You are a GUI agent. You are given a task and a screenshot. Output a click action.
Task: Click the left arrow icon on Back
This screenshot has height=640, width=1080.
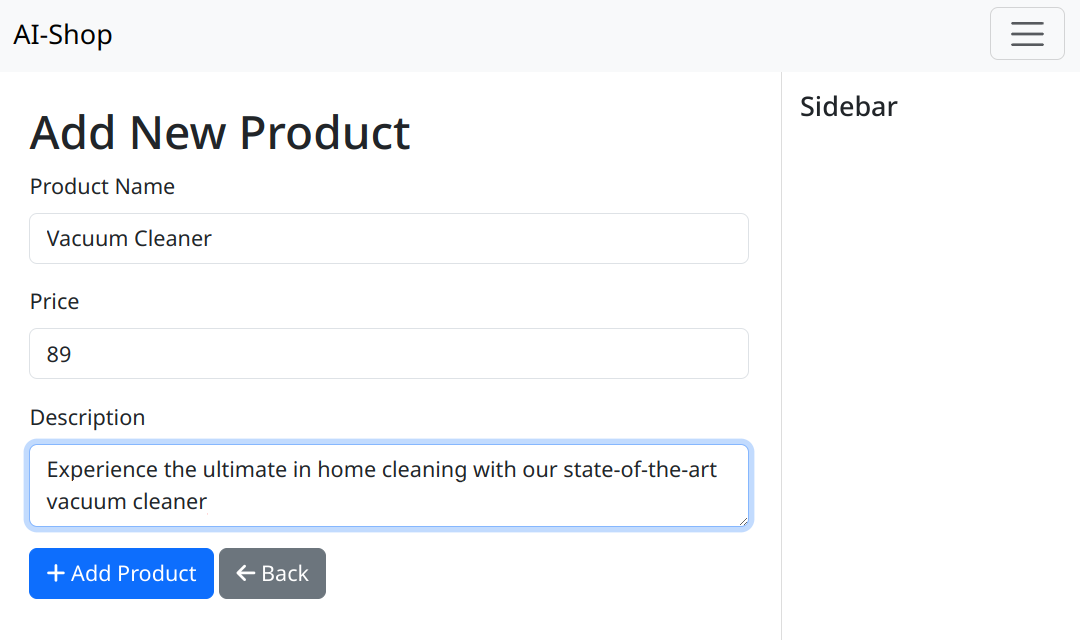pyautogui.click(x=245, y=573)
